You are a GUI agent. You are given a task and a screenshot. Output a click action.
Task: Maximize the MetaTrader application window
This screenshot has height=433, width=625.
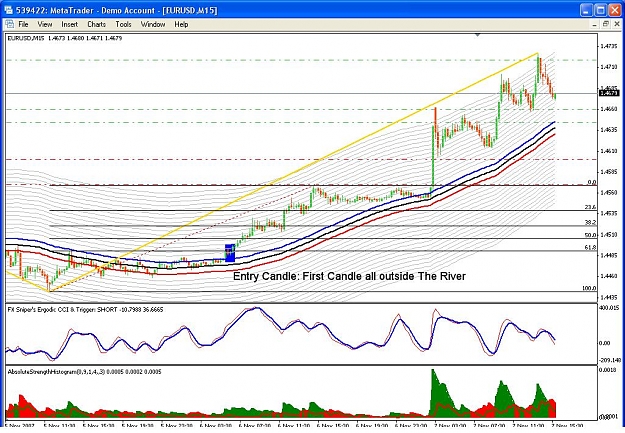[600, 10]
